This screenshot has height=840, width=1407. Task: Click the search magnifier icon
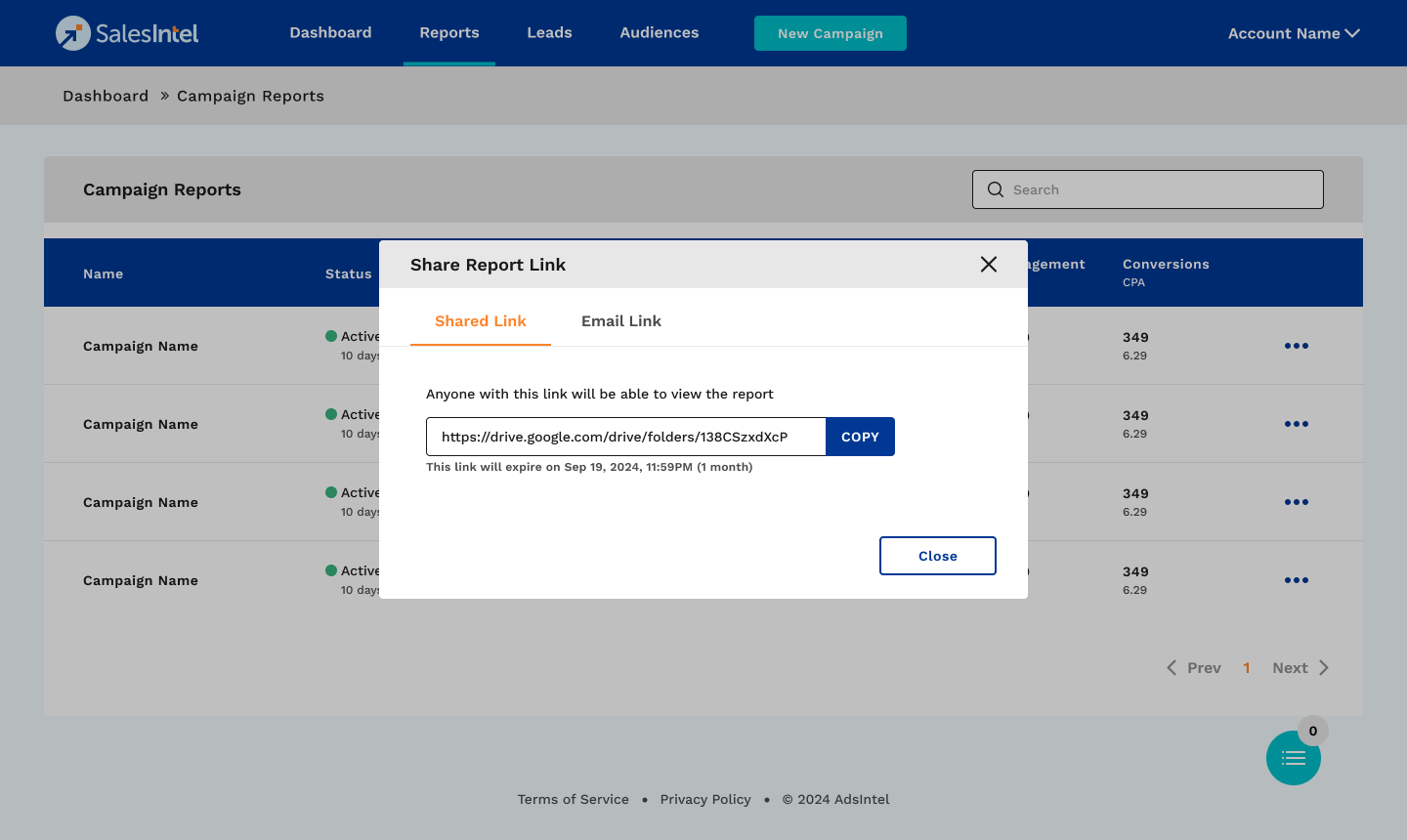coord(996,189)
